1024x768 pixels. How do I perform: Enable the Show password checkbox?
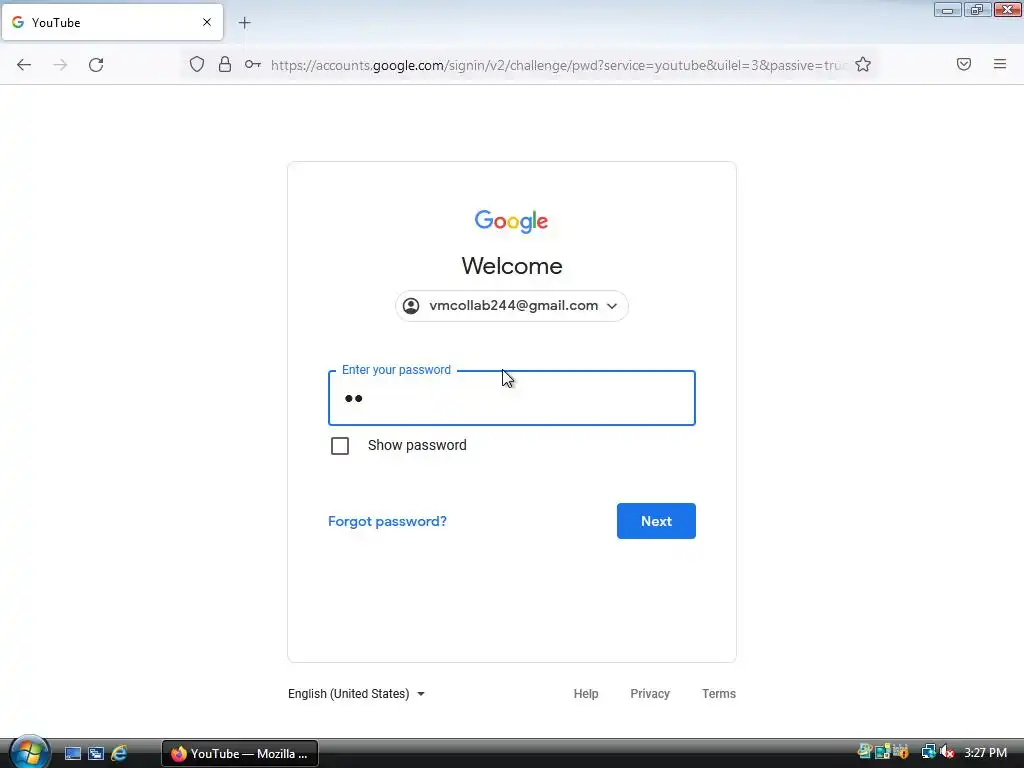(x=340, y=446)
